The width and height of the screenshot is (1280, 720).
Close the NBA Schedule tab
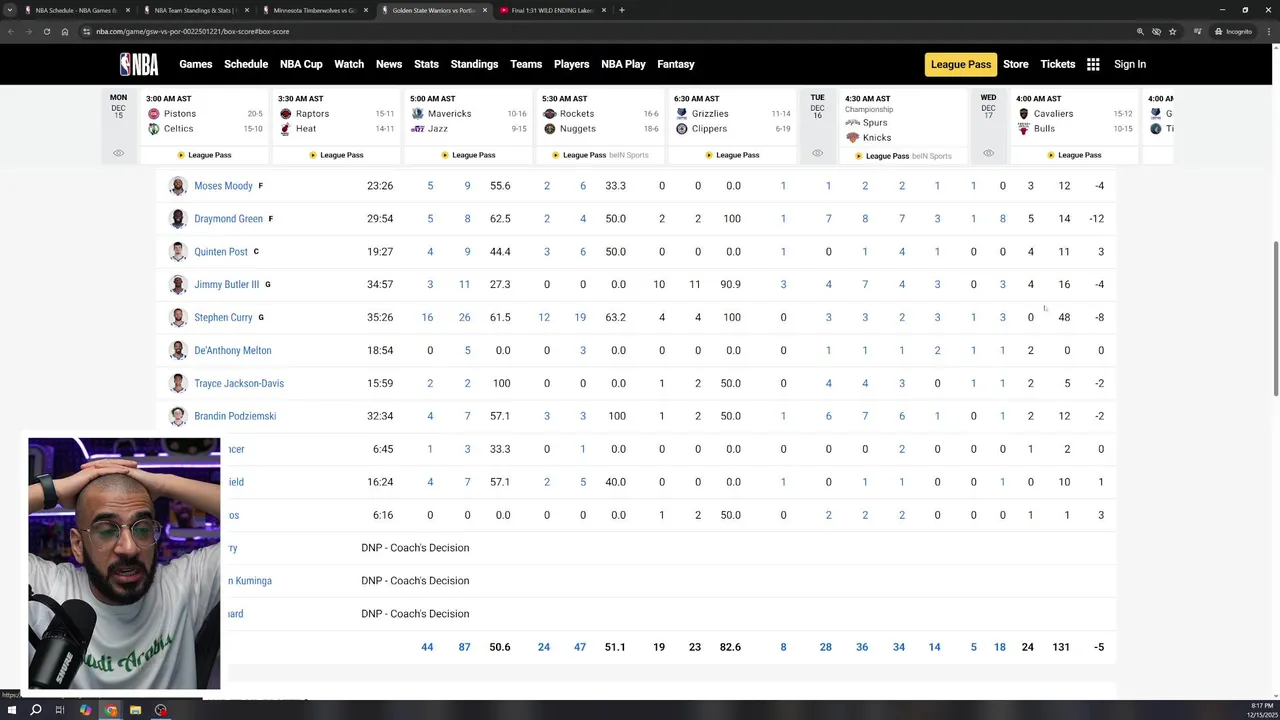(x=128, y=10)
